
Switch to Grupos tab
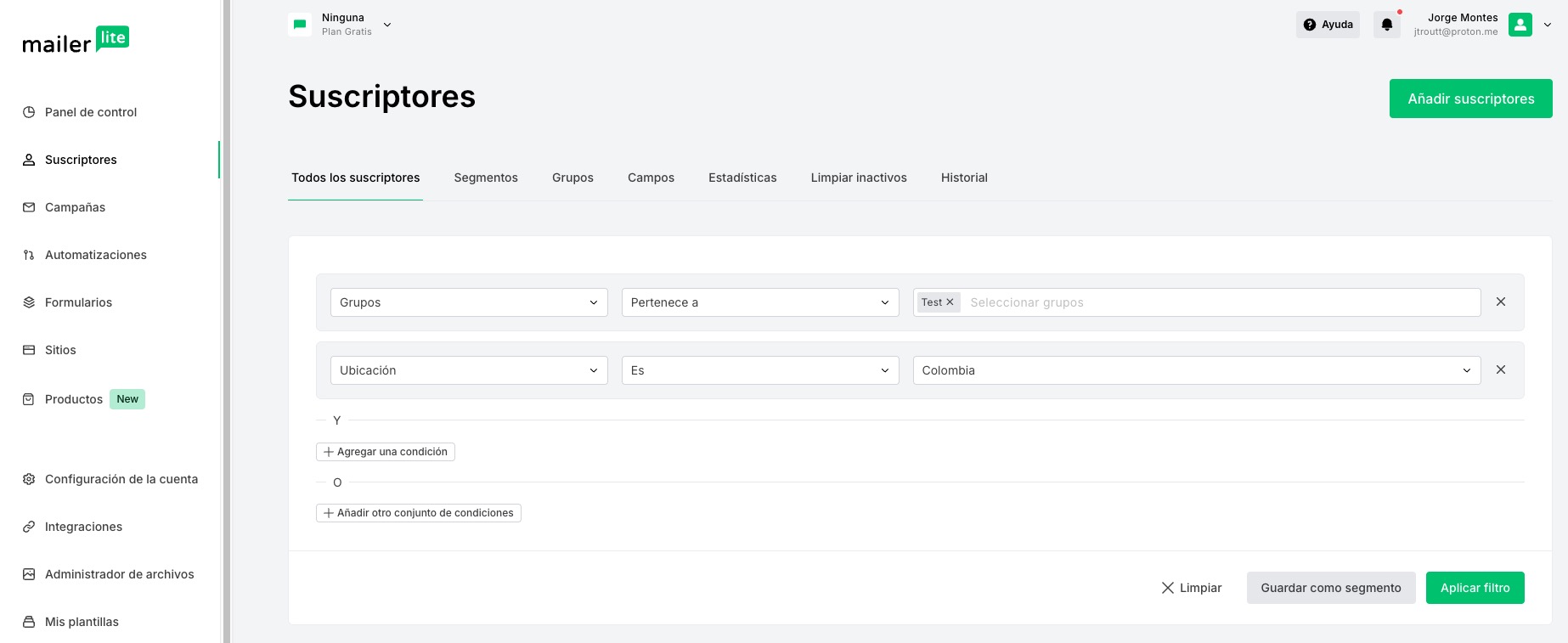[x=572, y=178]
